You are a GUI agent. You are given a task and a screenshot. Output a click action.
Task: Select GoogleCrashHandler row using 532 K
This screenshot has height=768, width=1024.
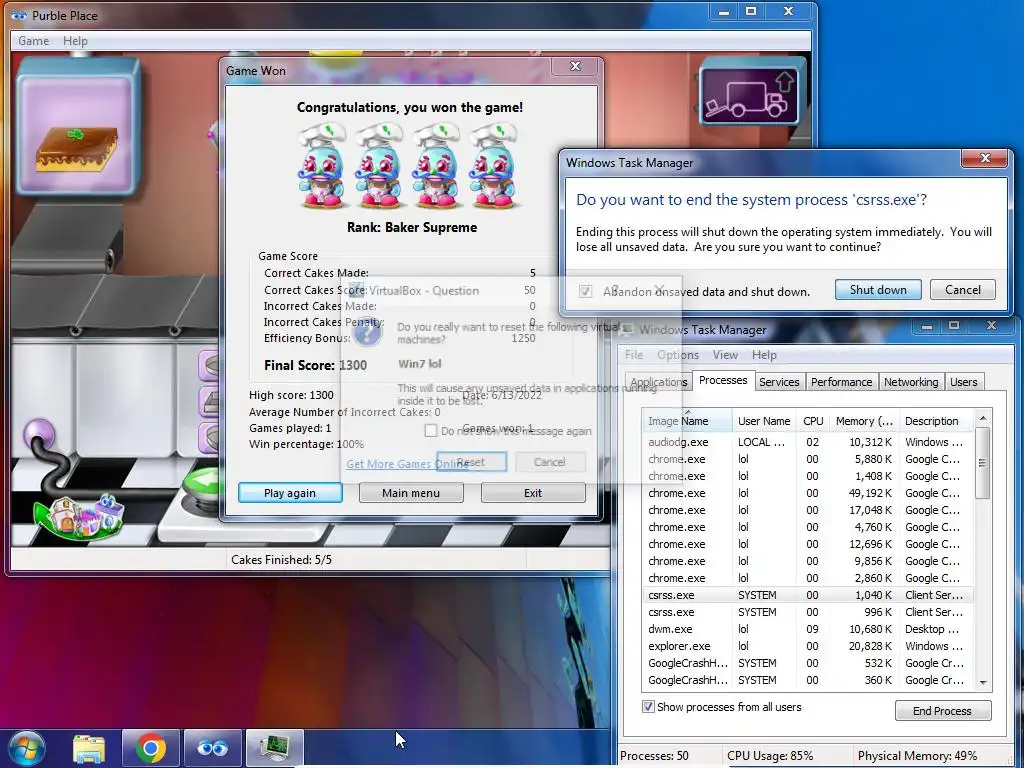click(807, 663)
